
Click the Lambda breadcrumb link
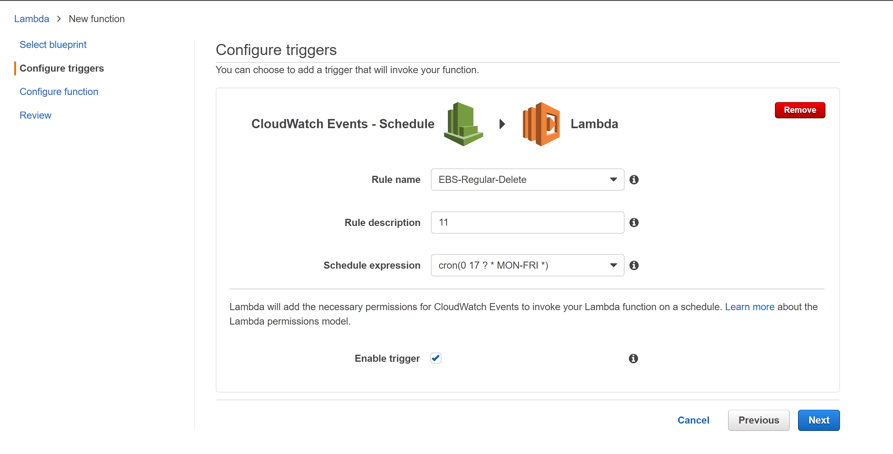(x=31, y=19)
